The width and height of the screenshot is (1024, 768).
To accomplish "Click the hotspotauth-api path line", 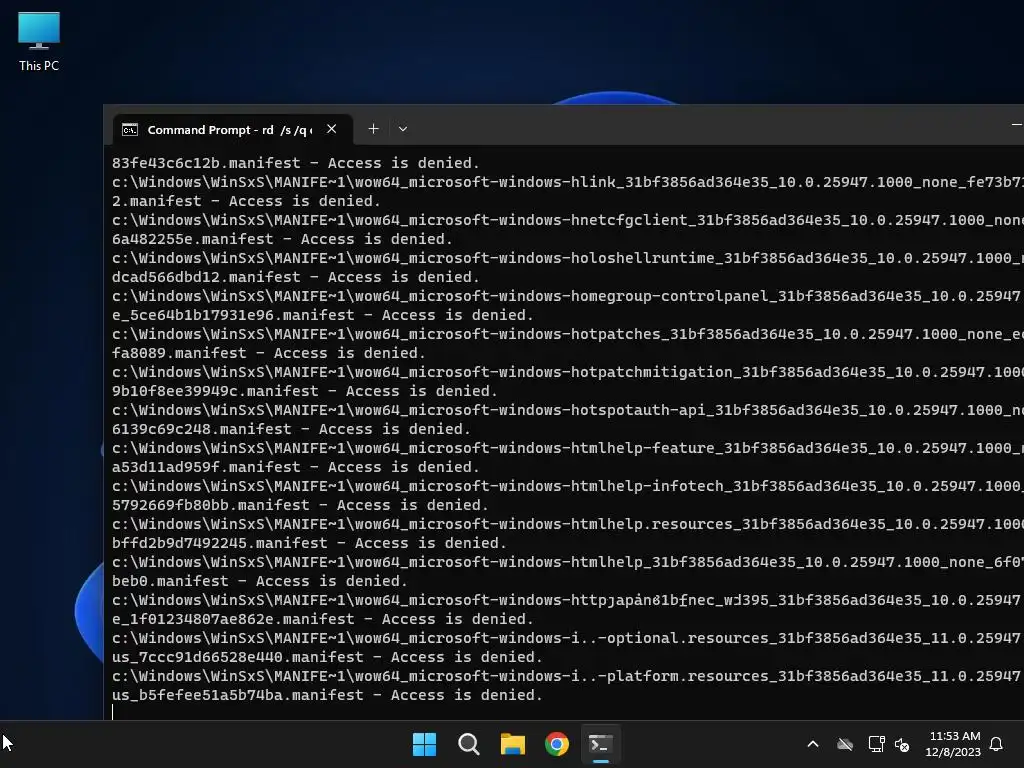I will [568, 410].
